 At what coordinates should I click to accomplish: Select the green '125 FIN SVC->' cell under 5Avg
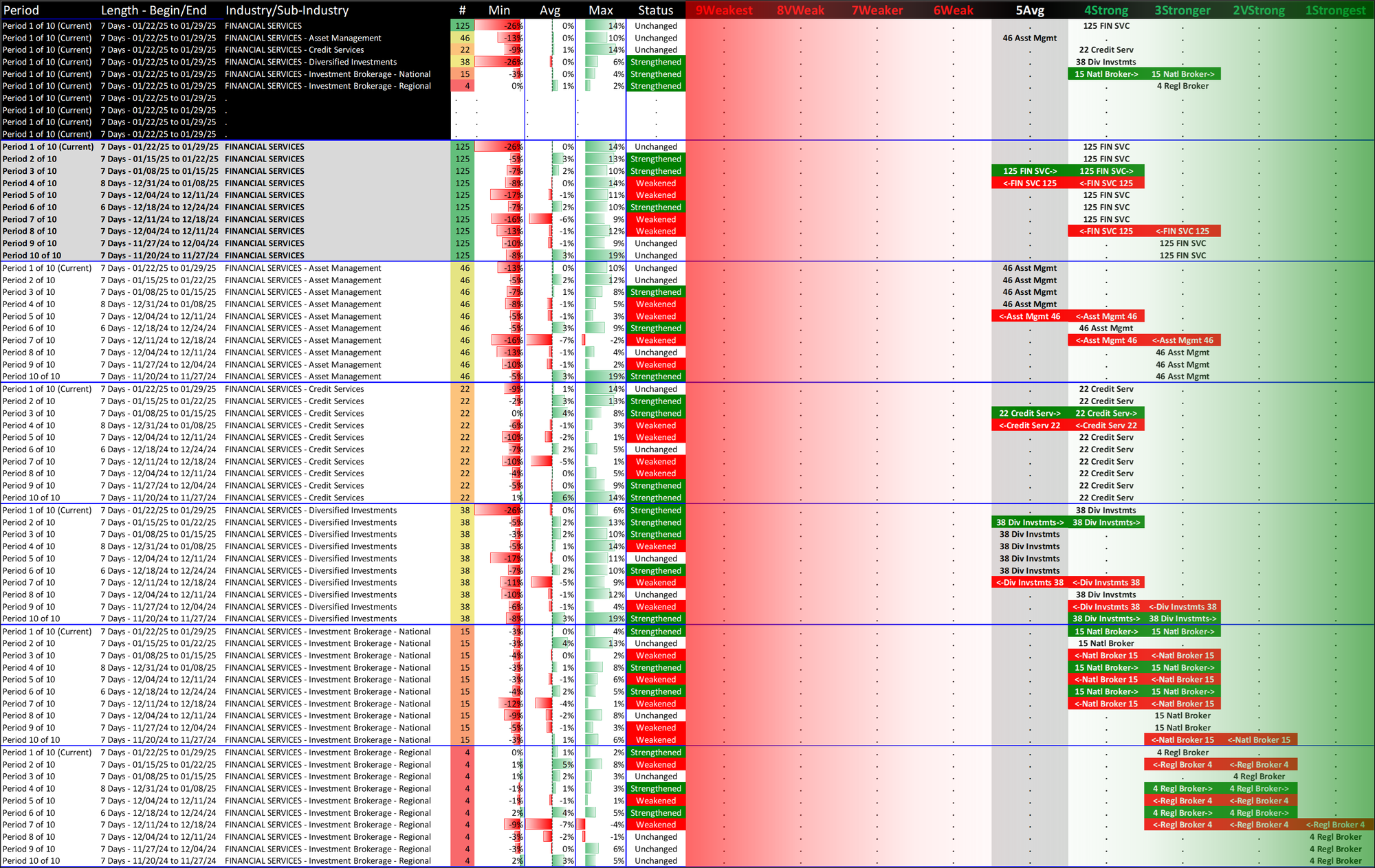[1029, 171]
